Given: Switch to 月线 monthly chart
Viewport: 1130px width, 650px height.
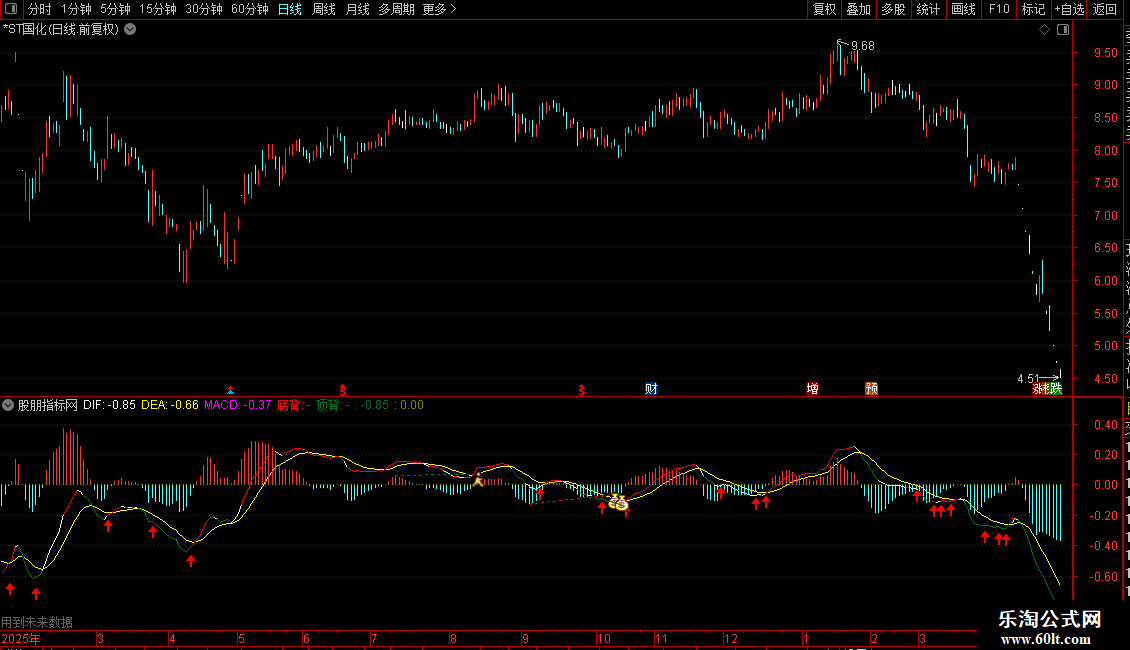Looking at the screenshot, I should tap(357, 9).
